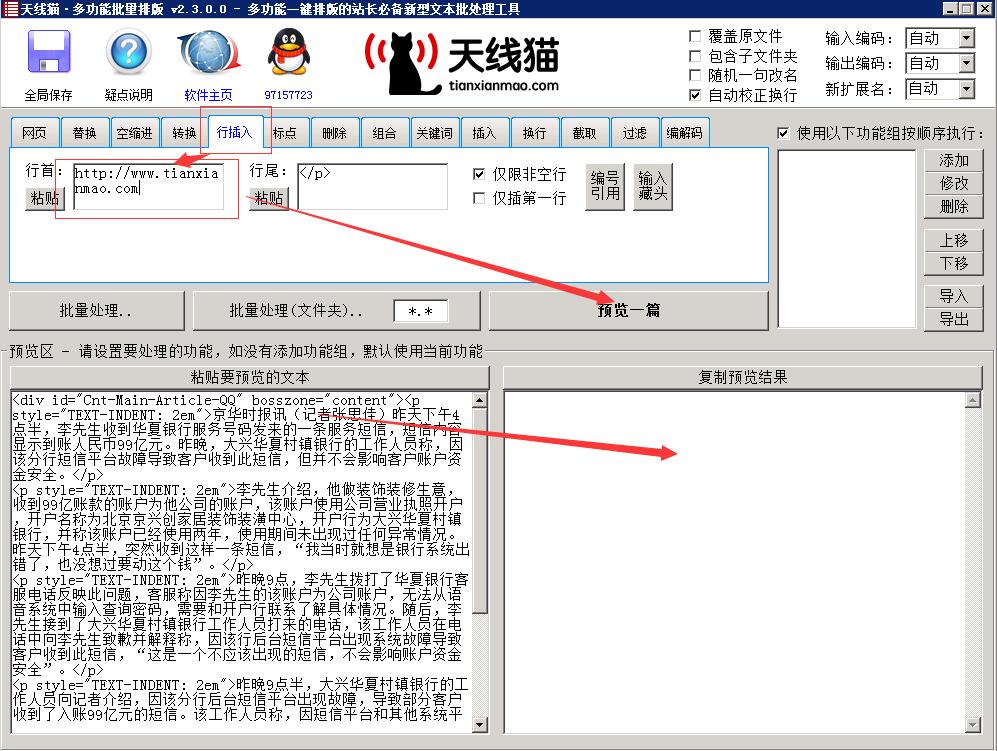Click the 复制预览结果 button
This screenshot has height=751, width=997.
click(743, 377)
